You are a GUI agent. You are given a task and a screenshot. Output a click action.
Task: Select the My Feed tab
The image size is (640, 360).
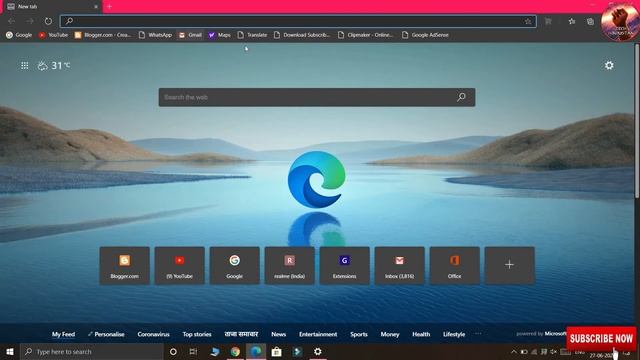(x=63, y=334)
